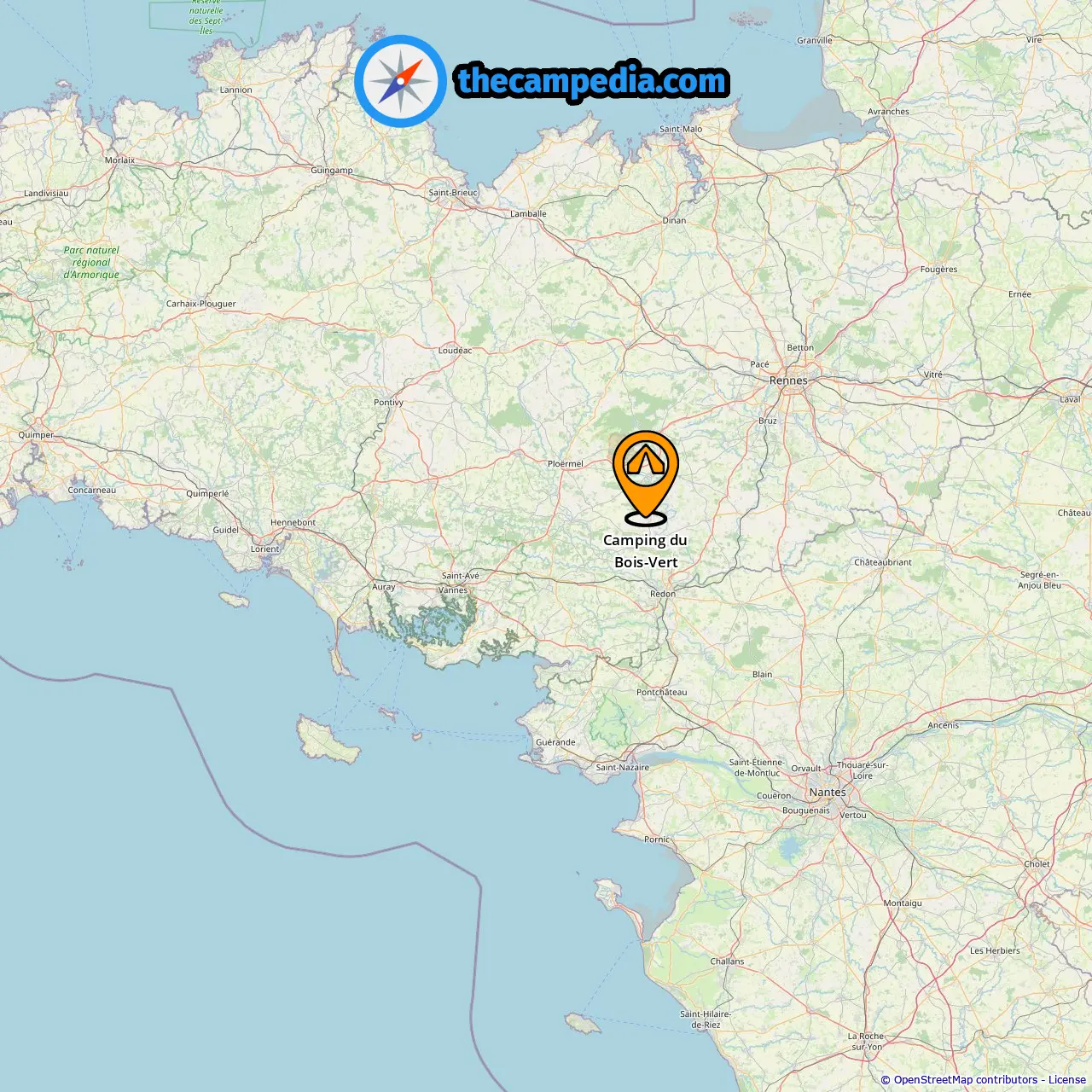The image size is (1092, 1092).
Task: Click the Vannes city label
Action: (453, 590)
